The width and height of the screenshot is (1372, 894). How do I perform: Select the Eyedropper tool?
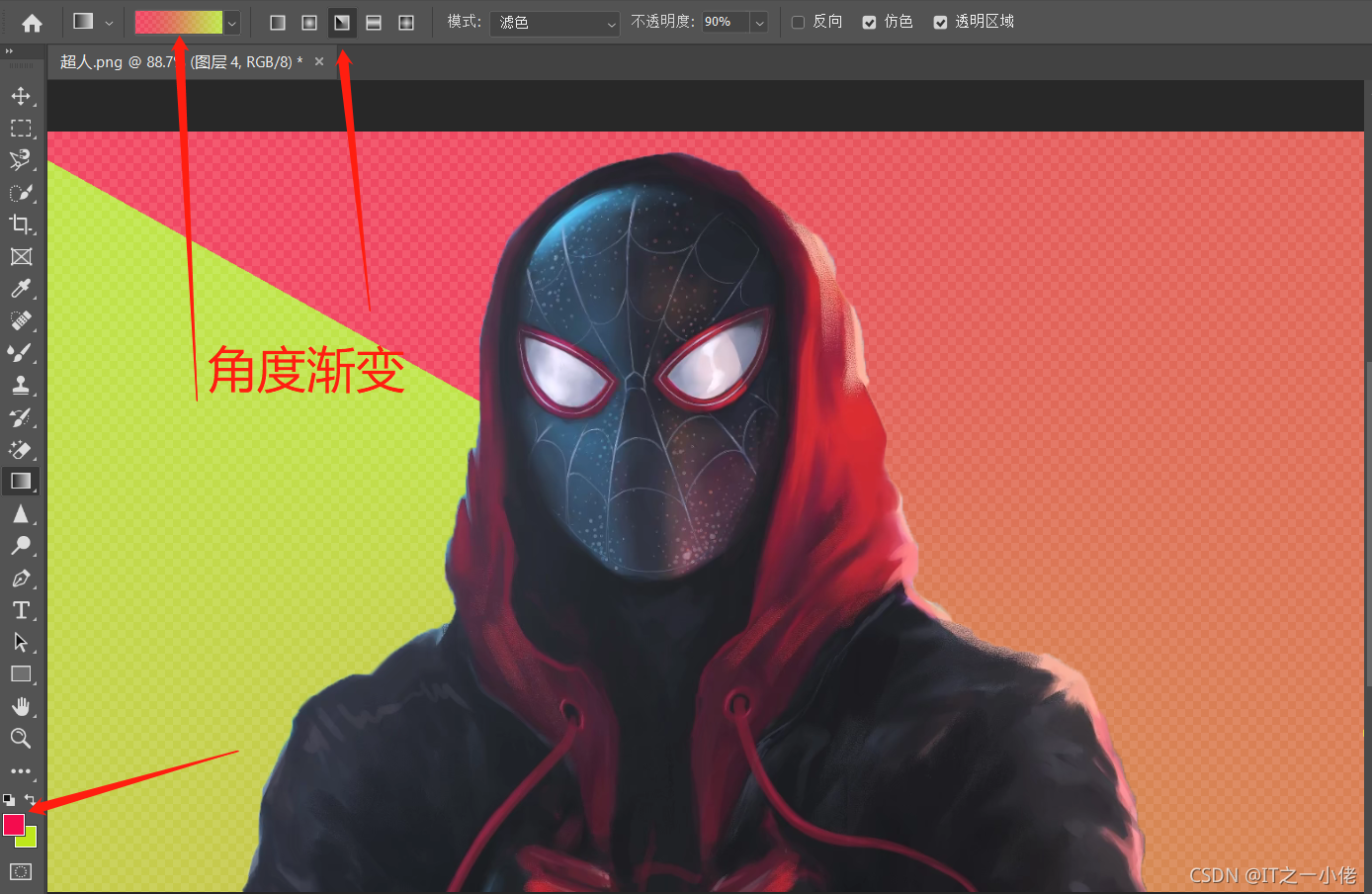tap(21, 289)
